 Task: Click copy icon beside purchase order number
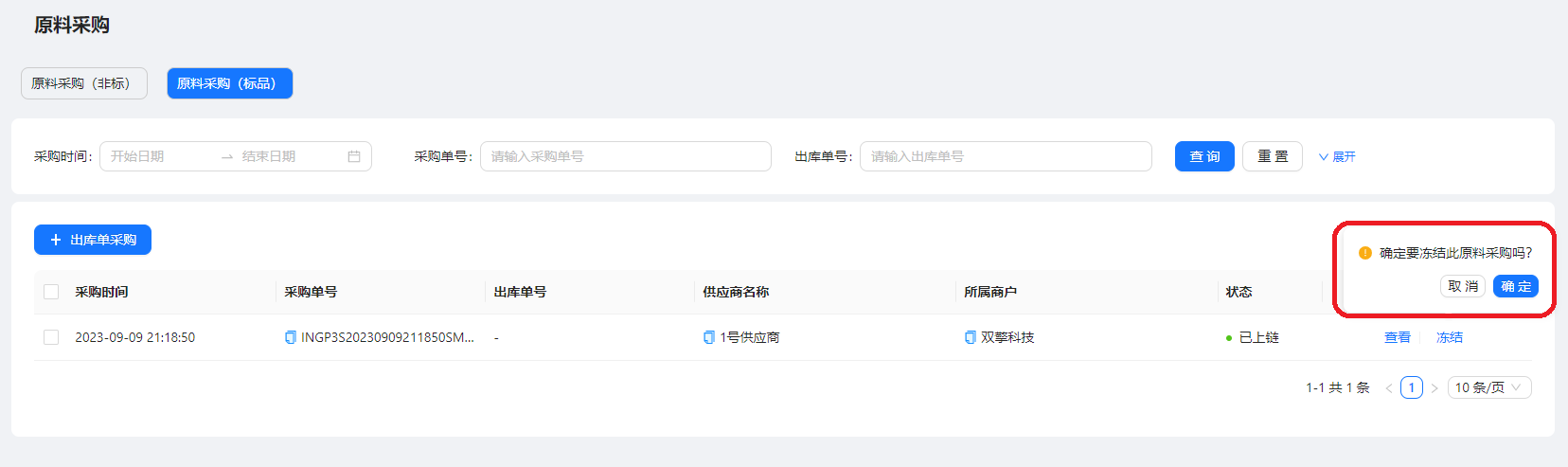pyautogui.click(x=291, y=337)
